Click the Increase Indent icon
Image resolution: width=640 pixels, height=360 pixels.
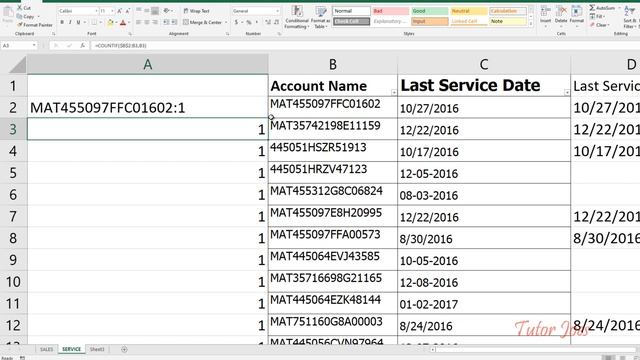(174, 22)
